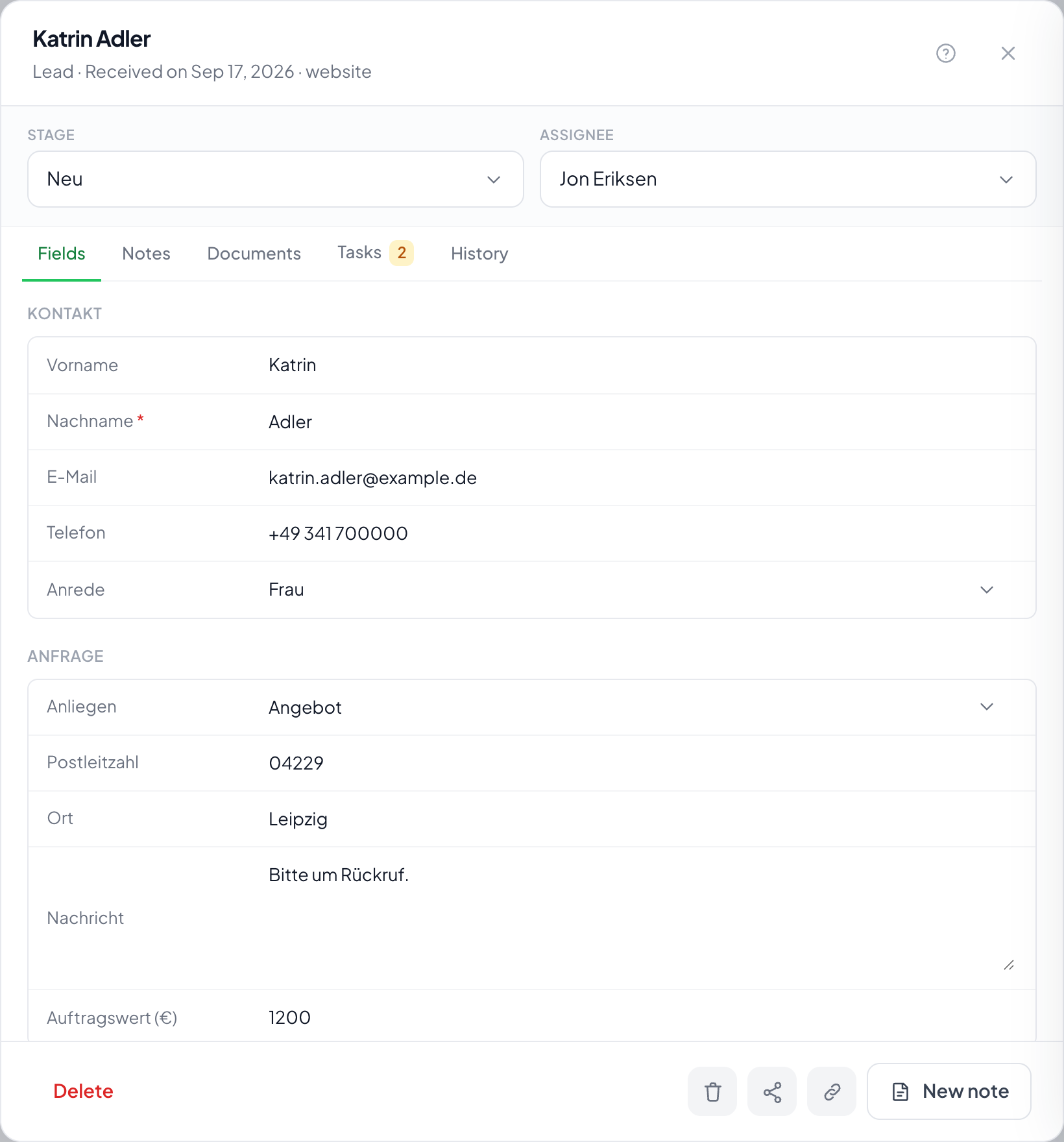The image size is (1064, 1142).
Task: Open the Stage dropdown showing Neu
Action: [x=276, y=179]
